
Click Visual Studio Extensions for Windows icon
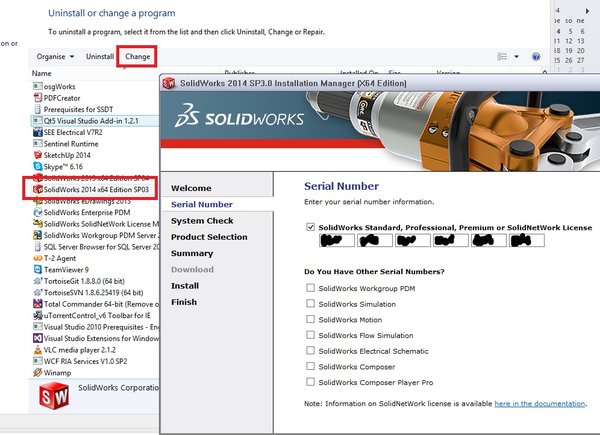pyautogui.click(x=38, y=338)
